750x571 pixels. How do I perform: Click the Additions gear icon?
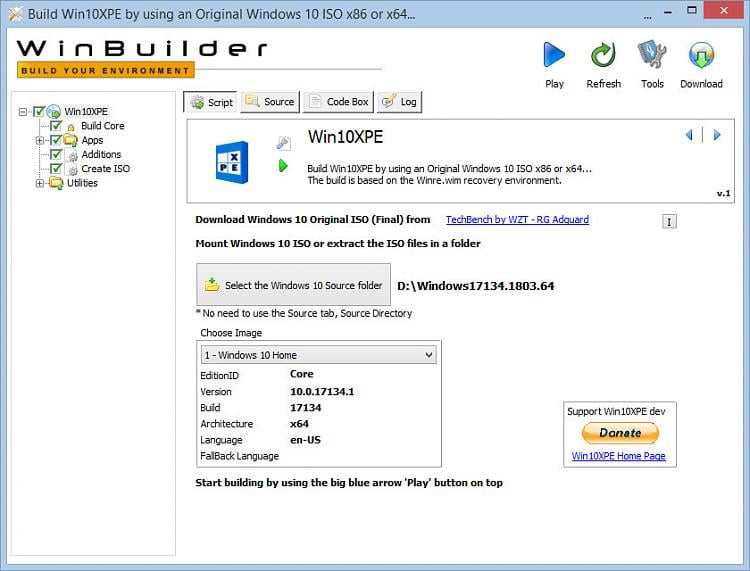pos(72,155)
